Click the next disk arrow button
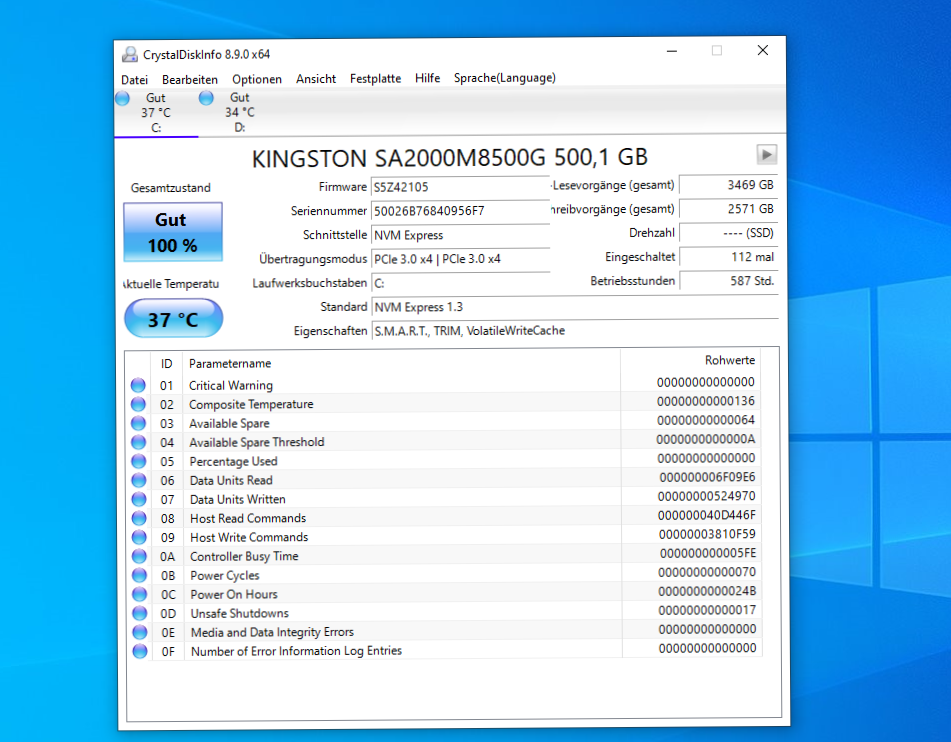This screenshot has width=951, height=742. tap(767, 155)
